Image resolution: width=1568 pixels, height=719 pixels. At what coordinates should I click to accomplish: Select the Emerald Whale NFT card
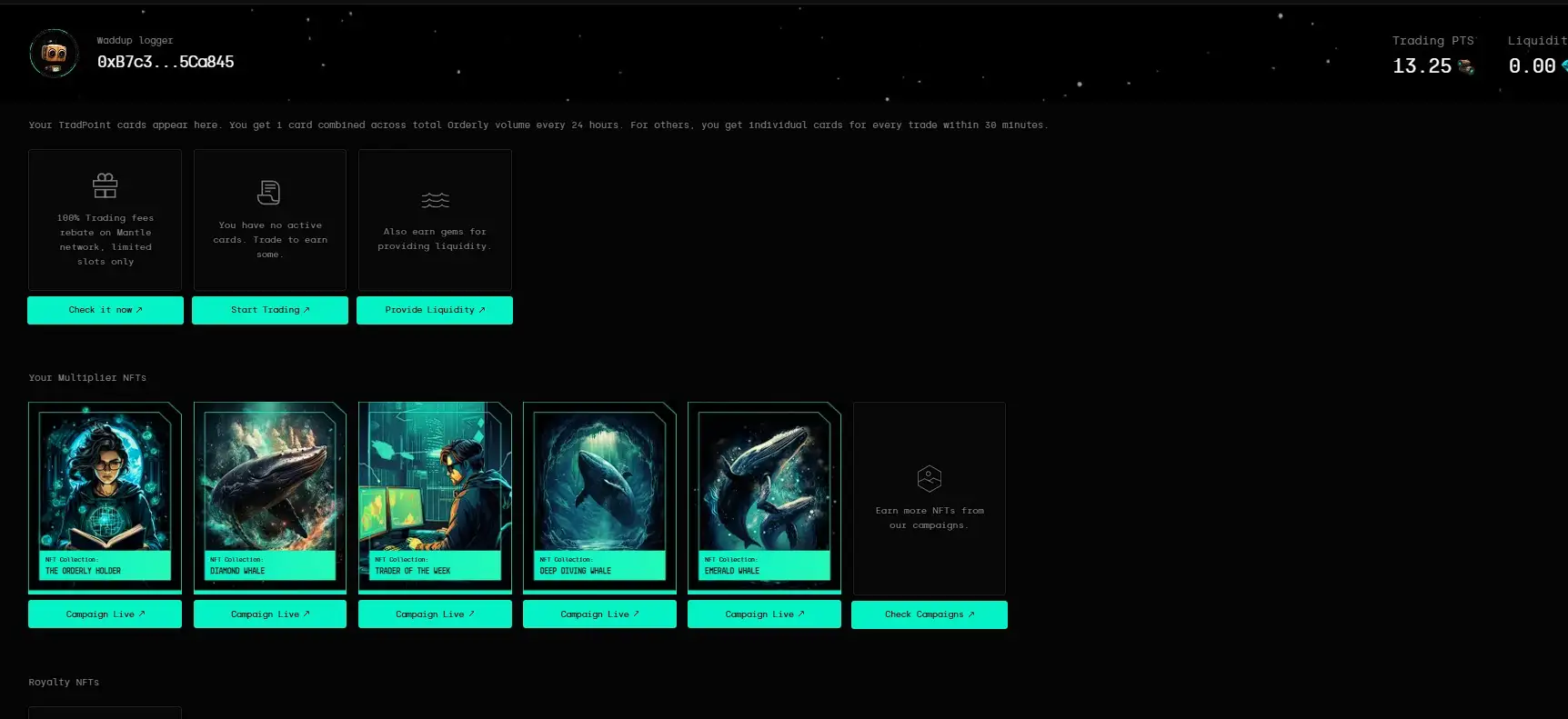pos(764,495)
